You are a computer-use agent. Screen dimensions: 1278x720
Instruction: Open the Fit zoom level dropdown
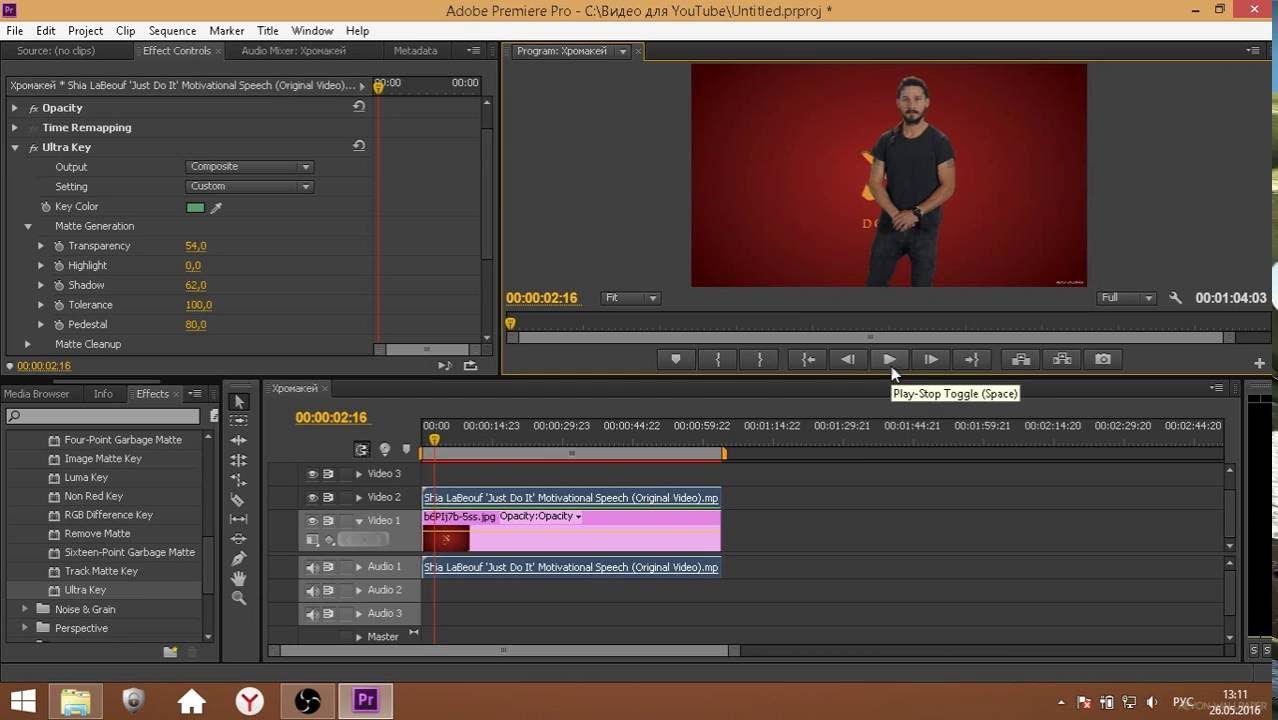click(630, 298)
